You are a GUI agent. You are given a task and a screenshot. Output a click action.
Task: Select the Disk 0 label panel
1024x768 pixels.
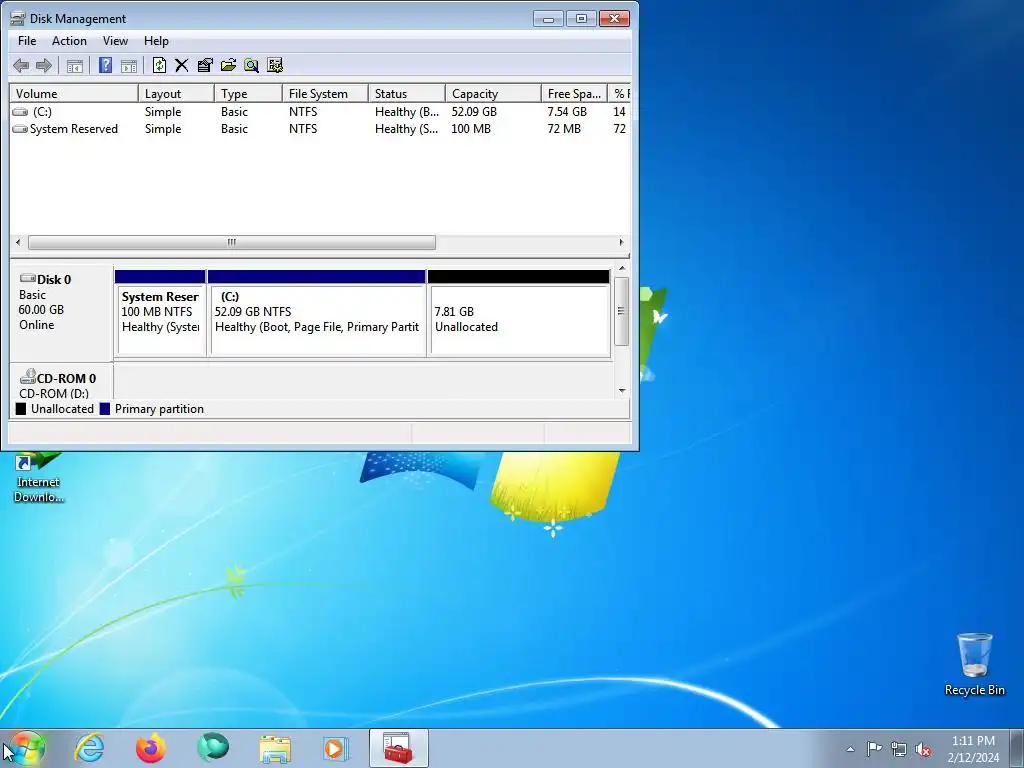62,312
